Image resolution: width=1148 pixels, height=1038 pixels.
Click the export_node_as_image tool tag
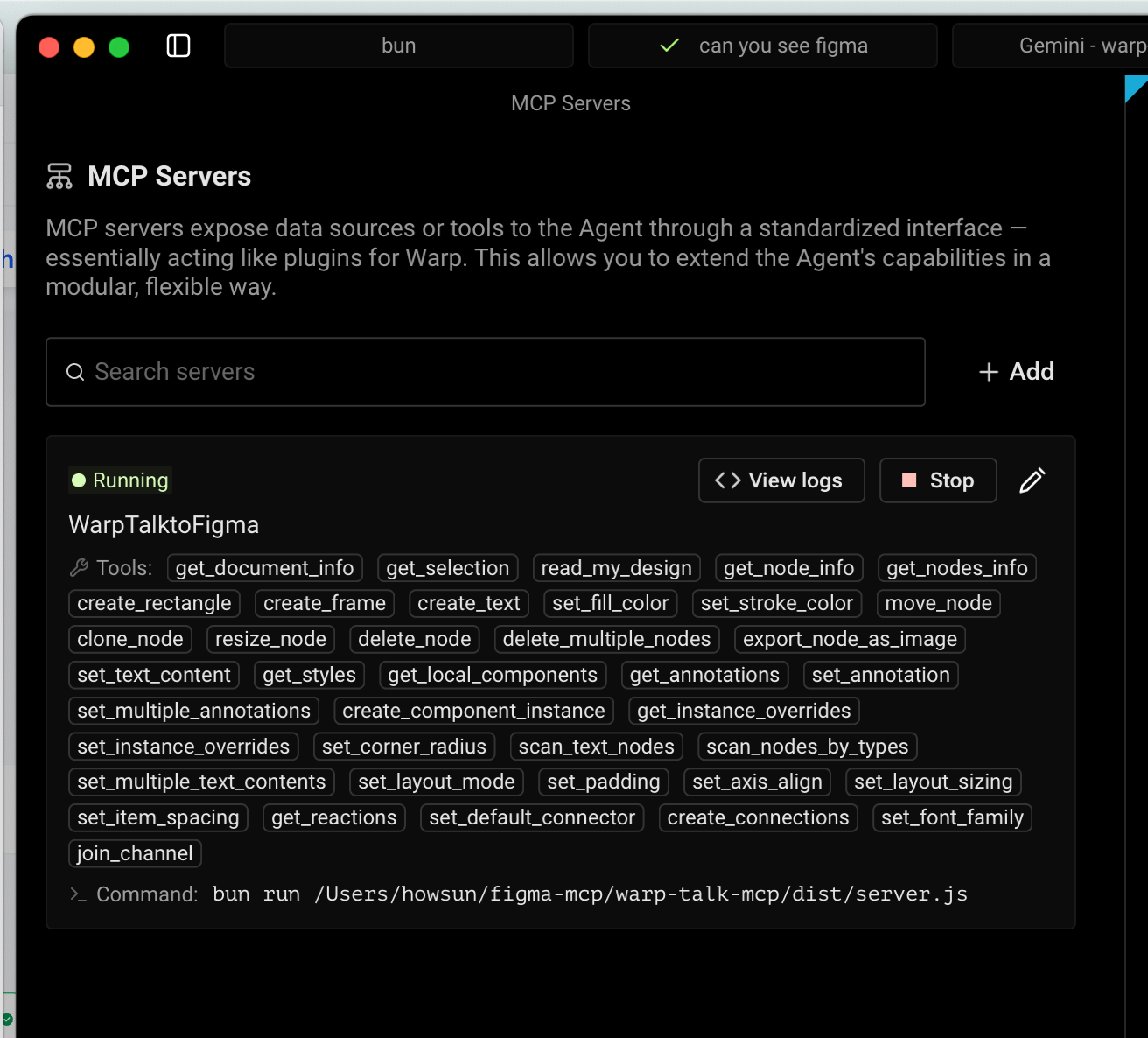click(x=850, y=639)
